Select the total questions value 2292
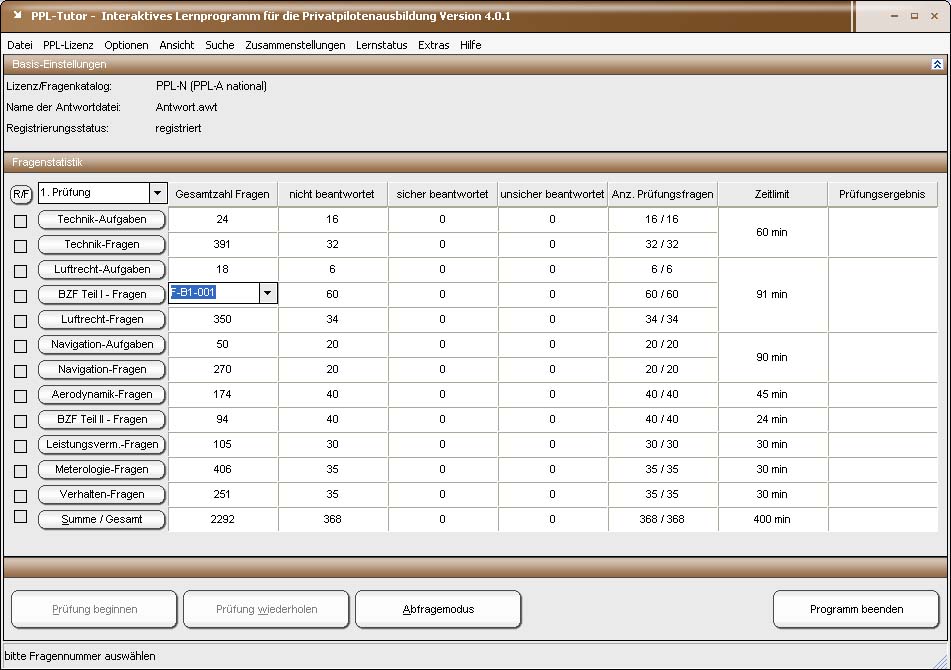Viewport: 951px width, 670px height. [x=223, y=520]
